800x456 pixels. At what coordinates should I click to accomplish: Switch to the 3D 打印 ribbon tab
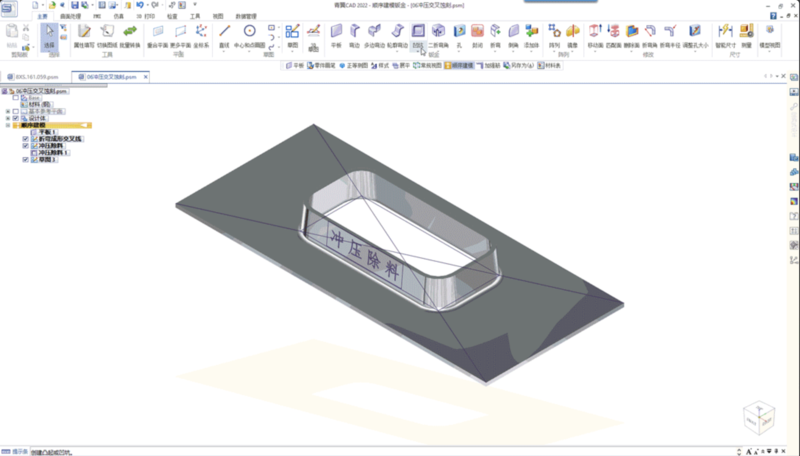[x=141, y=18]
